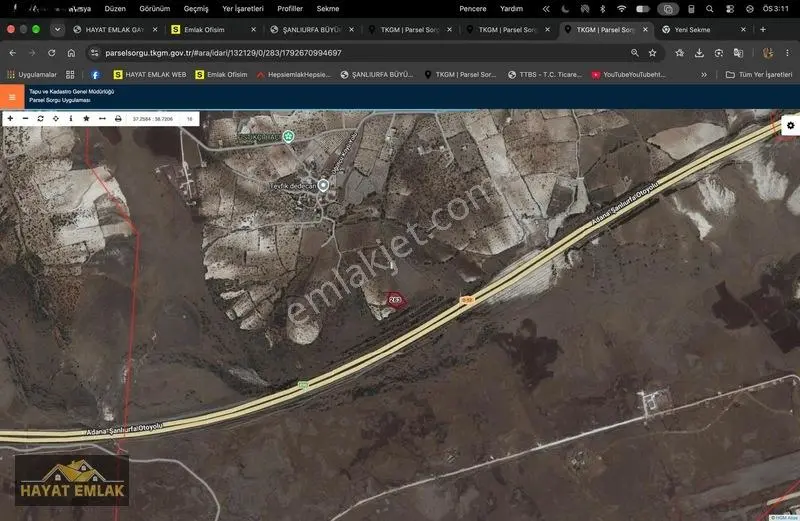Open a new tab with plus button
This screenshot has width=800, height=521.
click(763, 30)
